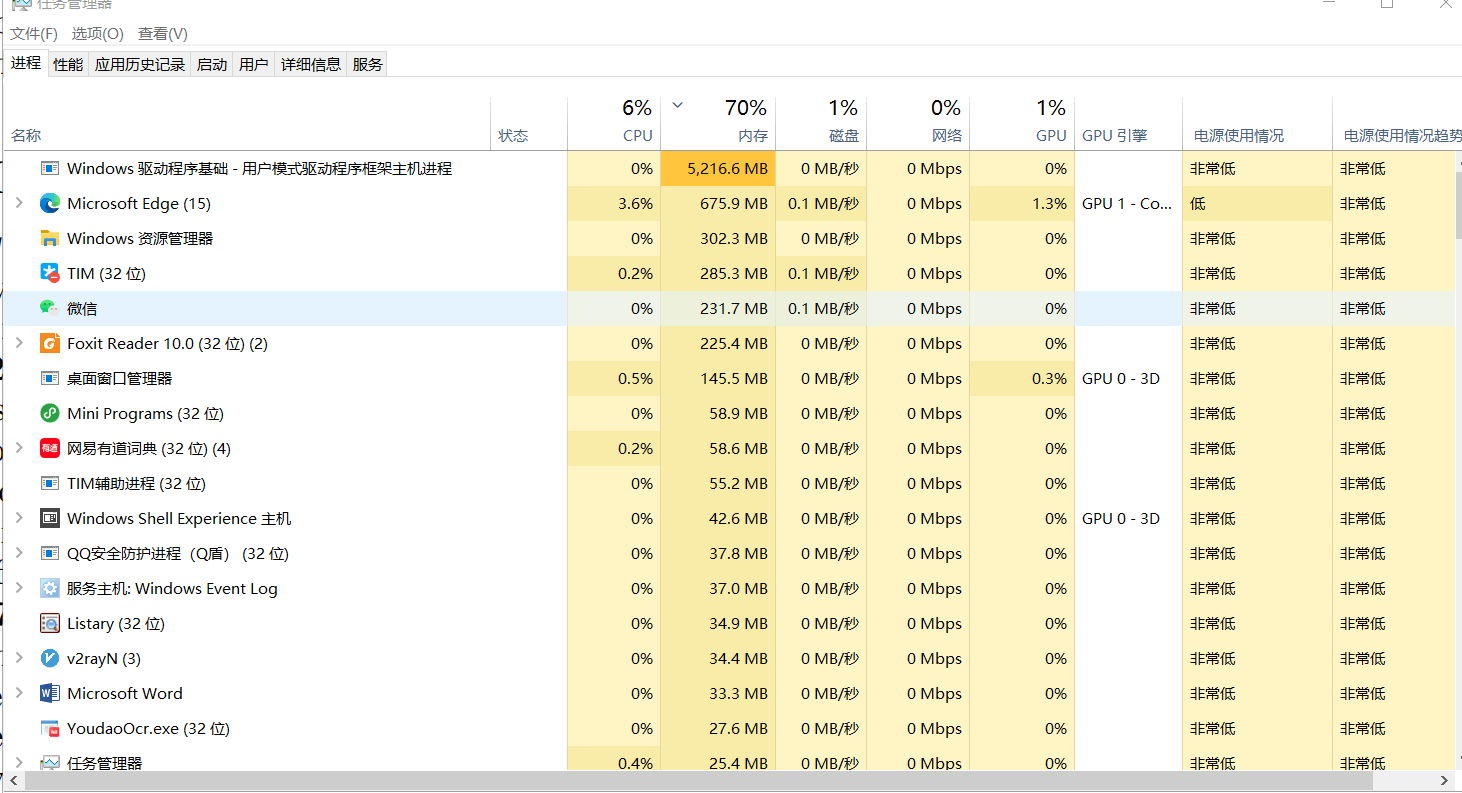Expand the Microsoft Word process group
This screenshot has height=793, width=1462.
pyautogui.click(x=19, y=693)
